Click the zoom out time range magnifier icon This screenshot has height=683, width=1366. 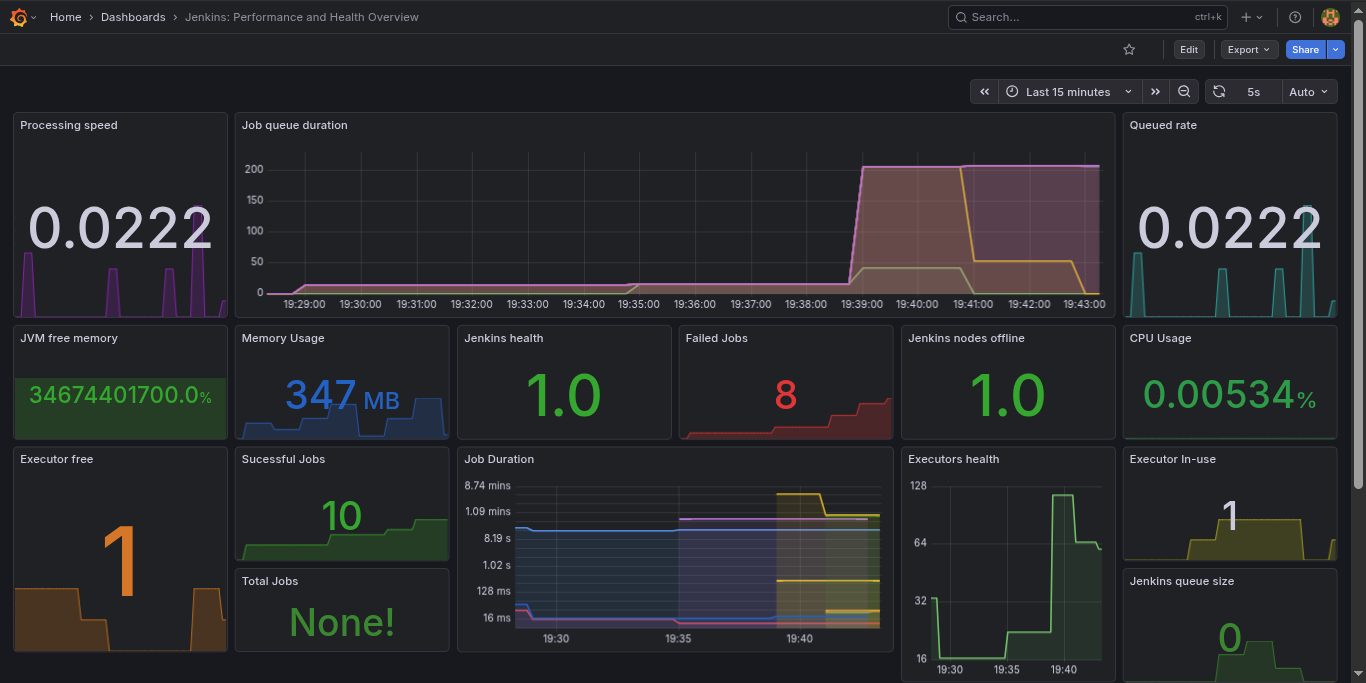(x=1184, y=91)
